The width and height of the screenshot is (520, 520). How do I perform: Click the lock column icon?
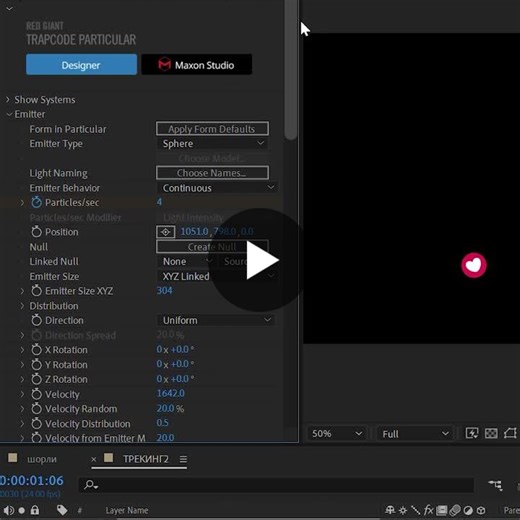(x=35, y=510)
